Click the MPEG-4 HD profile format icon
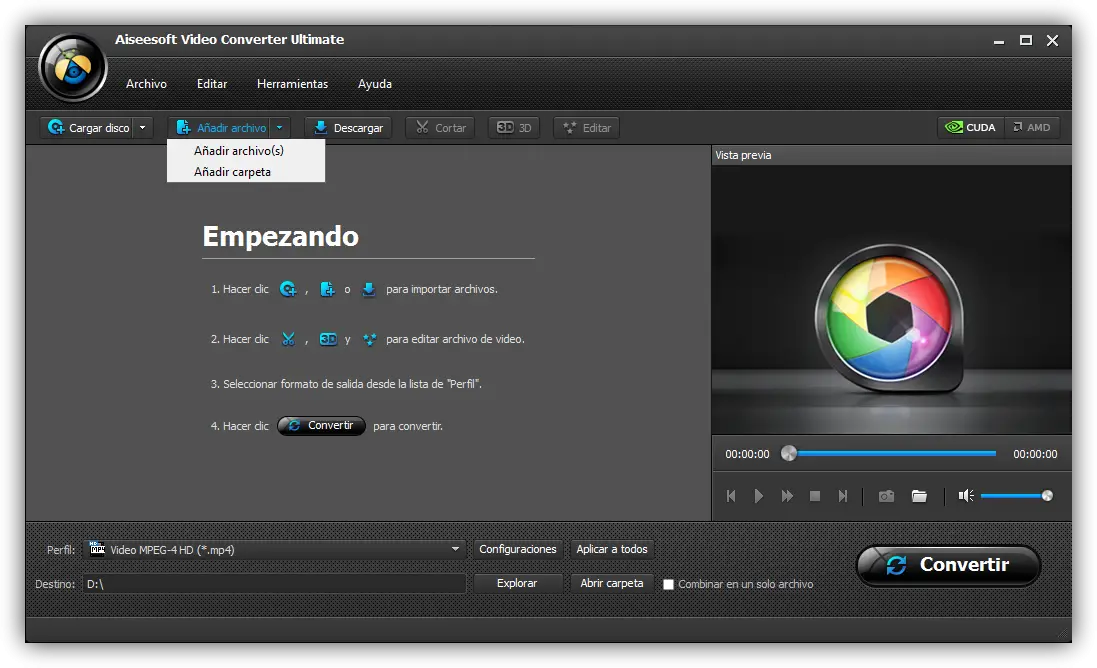 coord(97,549)
